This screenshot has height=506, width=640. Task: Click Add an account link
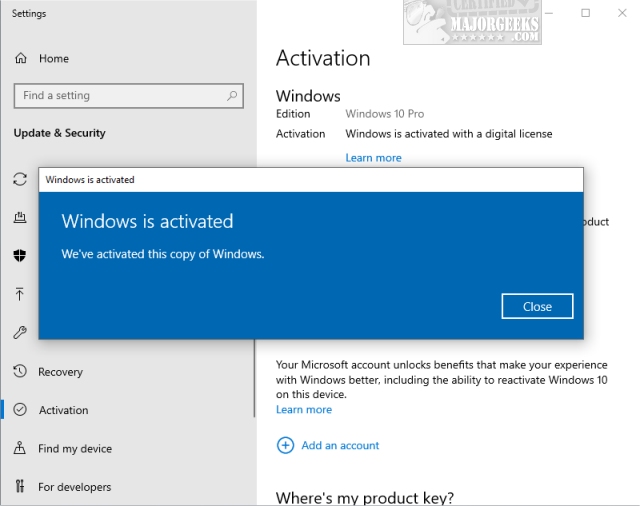click(x=340, y=445)
